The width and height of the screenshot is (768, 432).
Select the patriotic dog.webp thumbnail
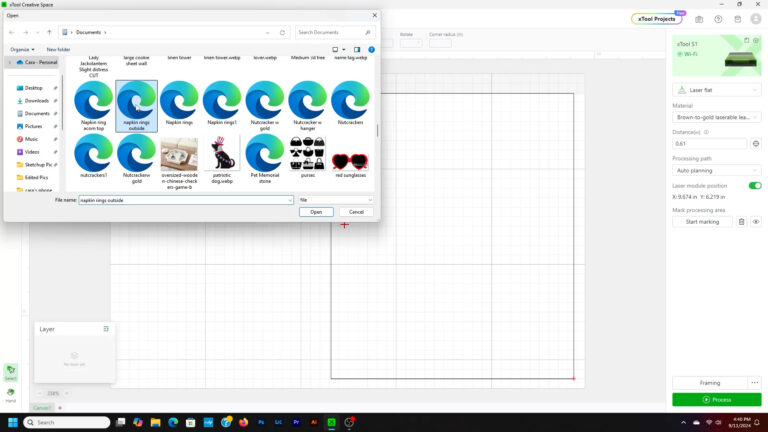[221, 156]
